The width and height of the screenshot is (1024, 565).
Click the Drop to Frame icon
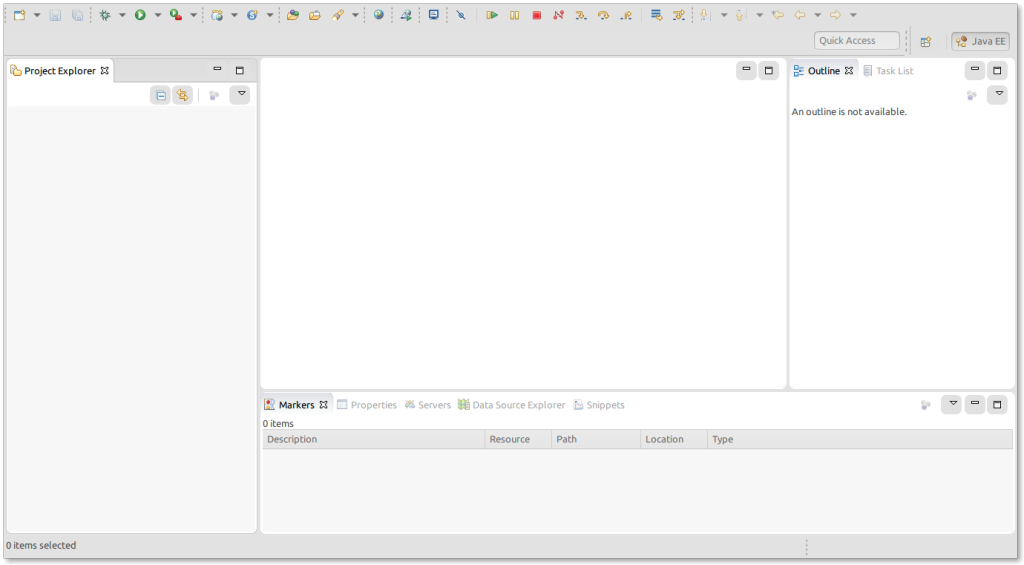click(656, 15)
